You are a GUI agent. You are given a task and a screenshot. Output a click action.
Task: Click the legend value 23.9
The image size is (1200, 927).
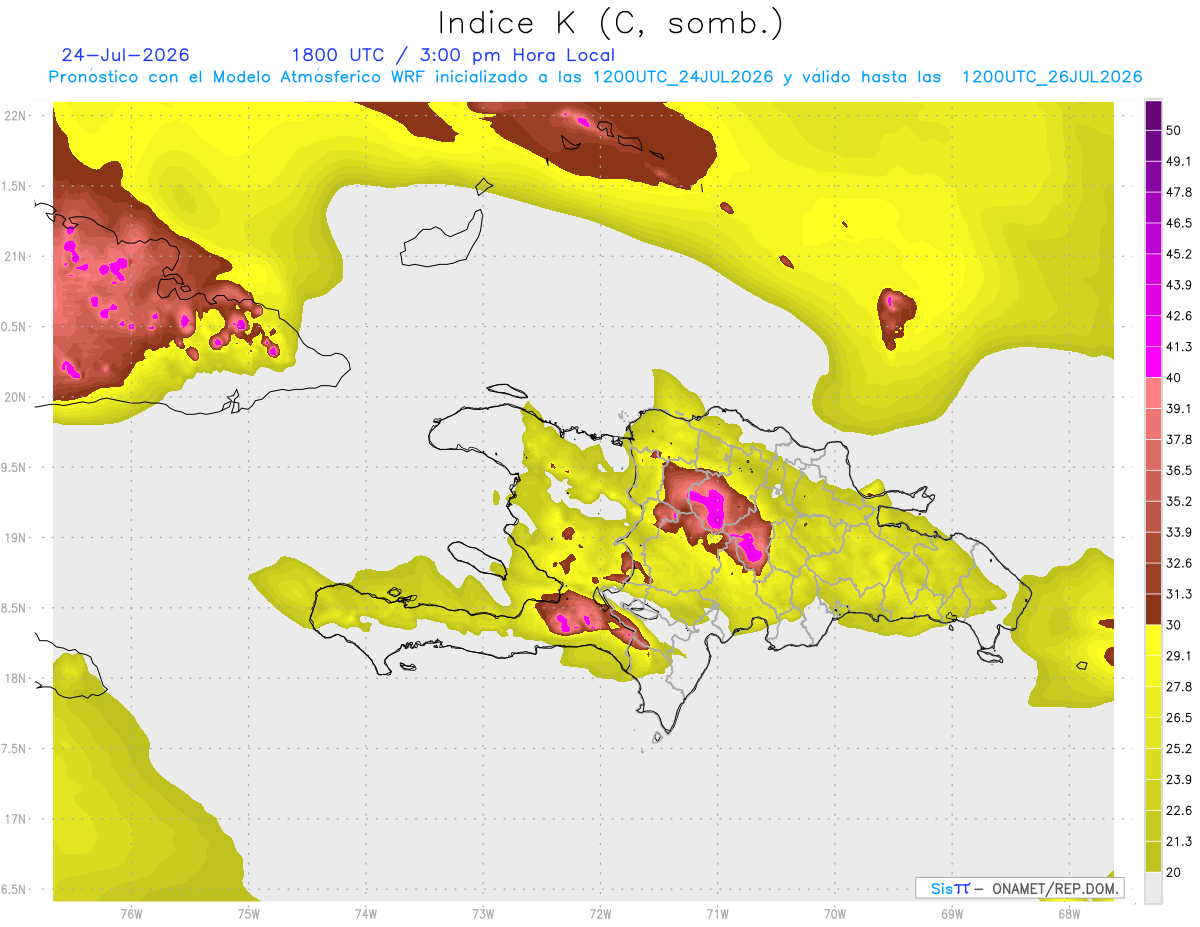coord(1179,779)
